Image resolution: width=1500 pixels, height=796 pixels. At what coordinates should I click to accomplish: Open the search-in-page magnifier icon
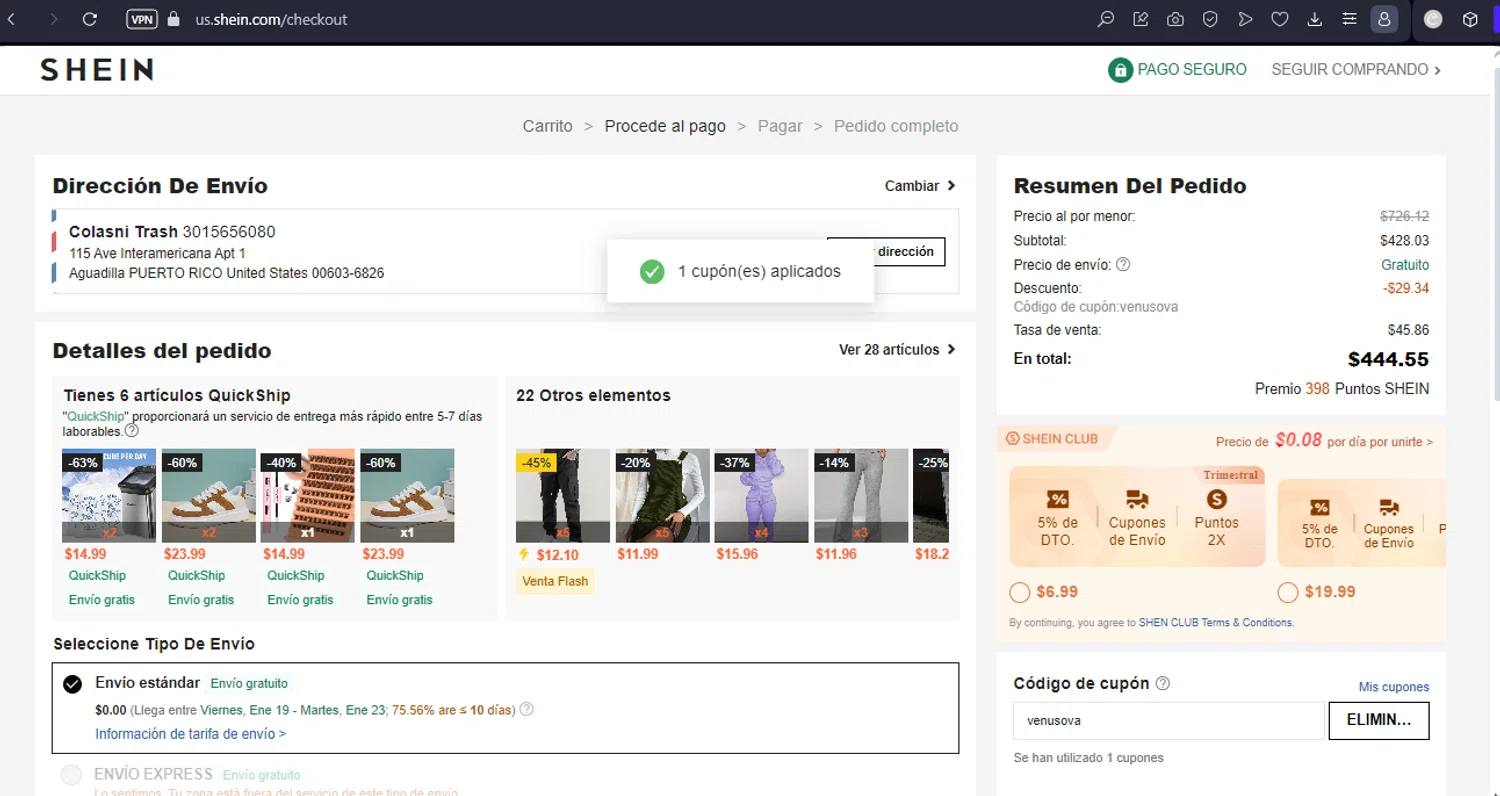[1106, 19]
